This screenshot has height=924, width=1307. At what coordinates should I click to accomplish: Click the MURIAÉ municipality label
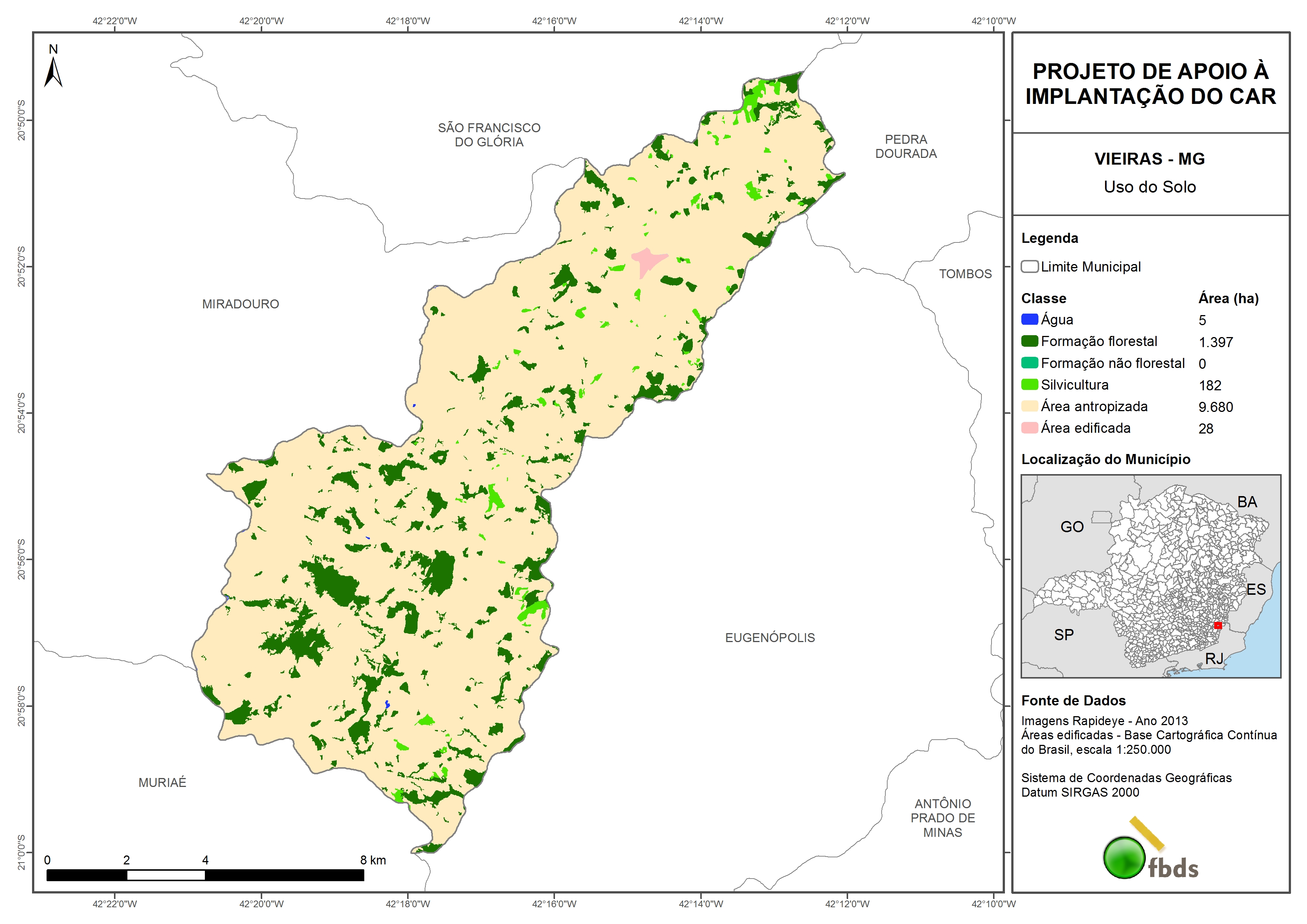tap(162, 782)
